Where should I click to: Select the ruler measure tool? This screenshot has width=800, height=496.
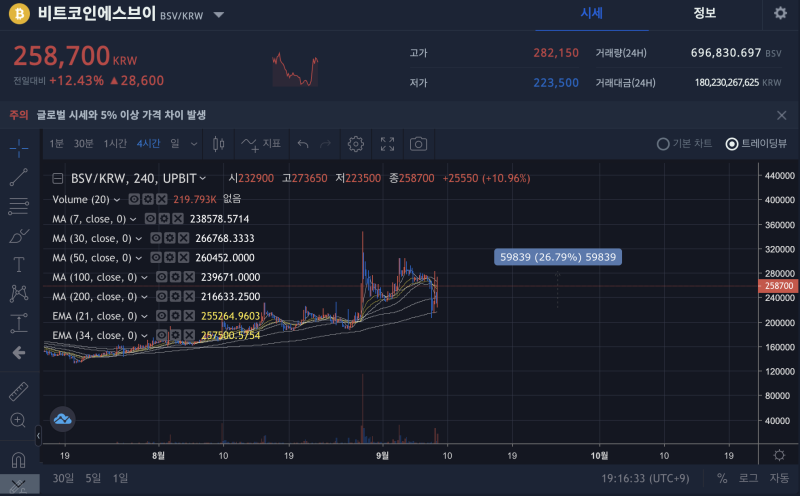(x=19, y=391)
